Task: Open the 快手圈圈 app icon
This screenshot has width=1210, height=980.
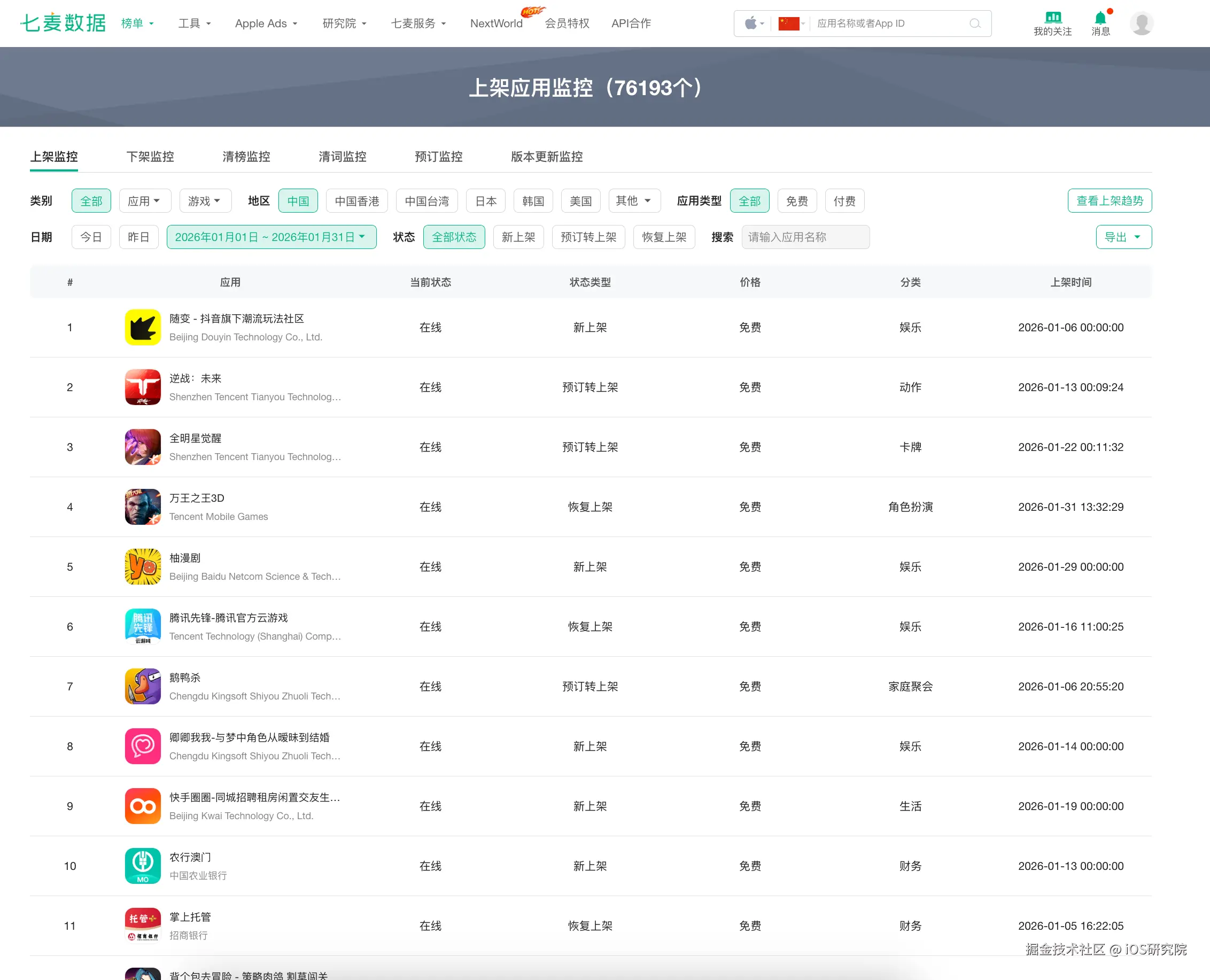Action: point(143,806)
